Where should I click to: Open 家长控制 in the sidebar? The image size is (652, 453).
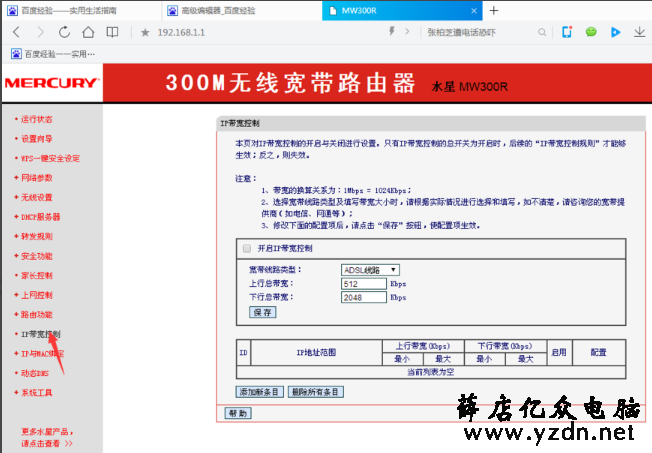tap(37, 276)
